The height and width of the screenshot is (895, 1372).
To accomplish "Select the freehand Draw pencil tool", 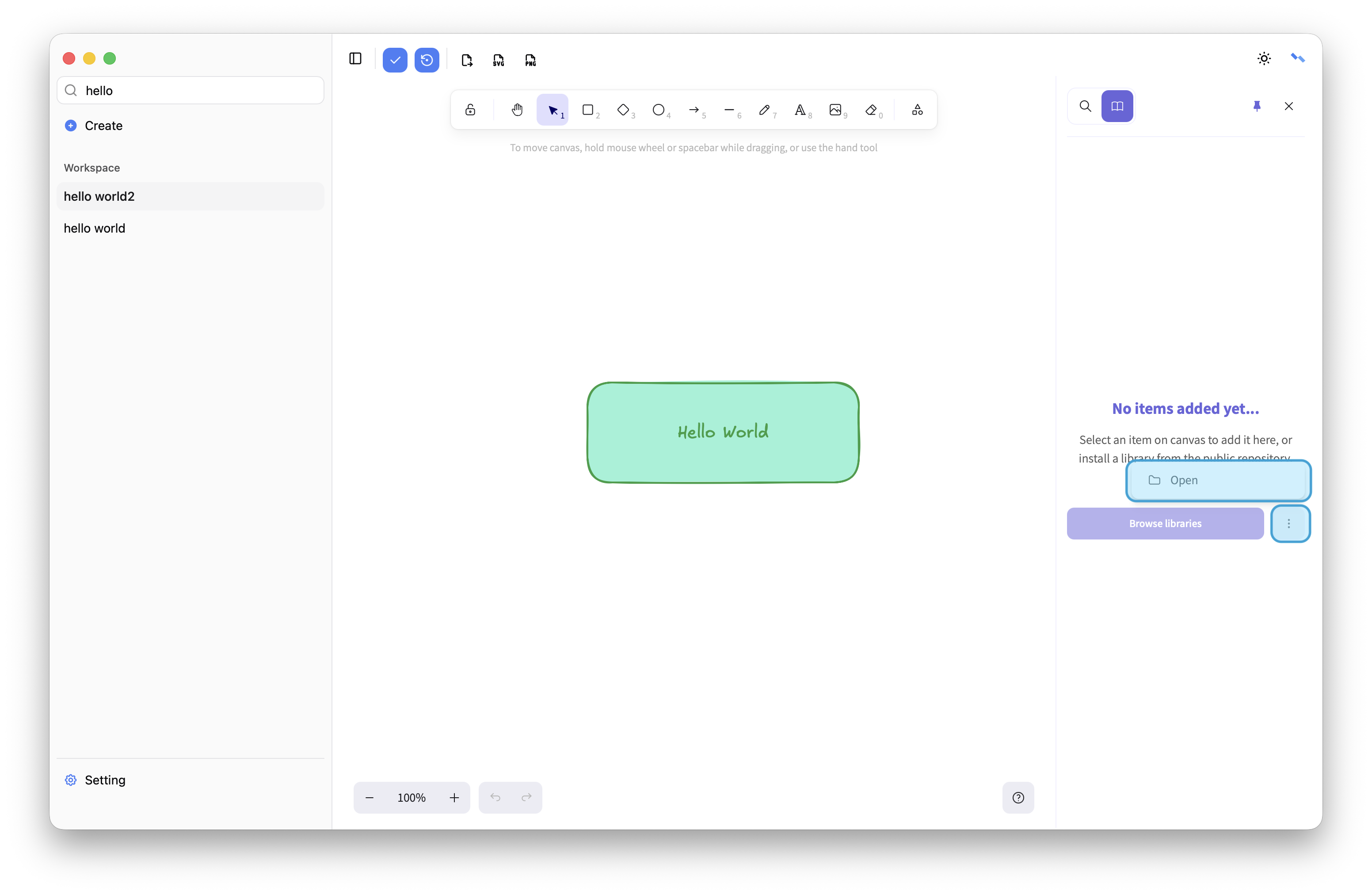I will click(x=764, y=110).
